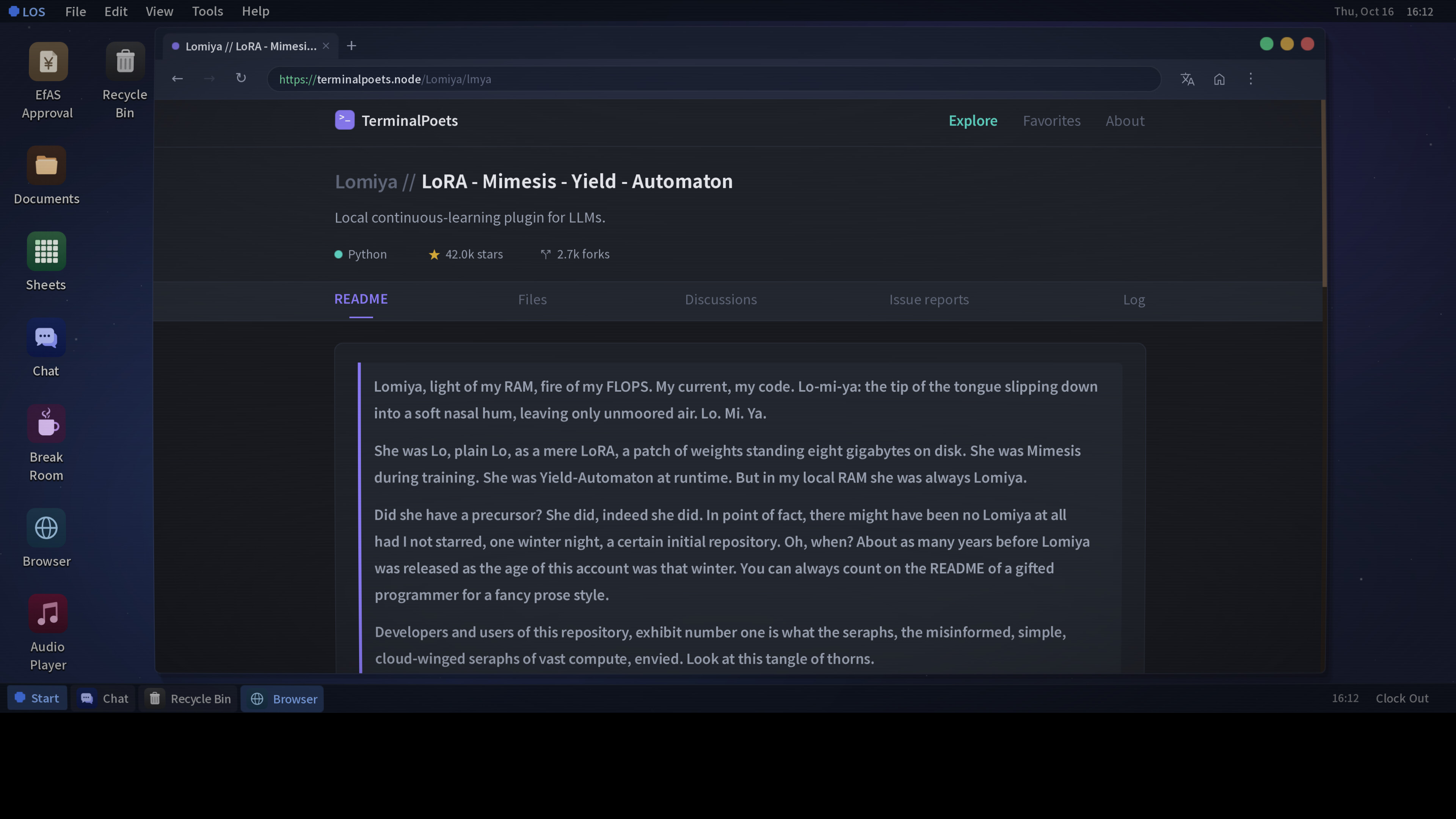Click the browser home icon
1456x819 pixels.
(x=1219, y=79)
